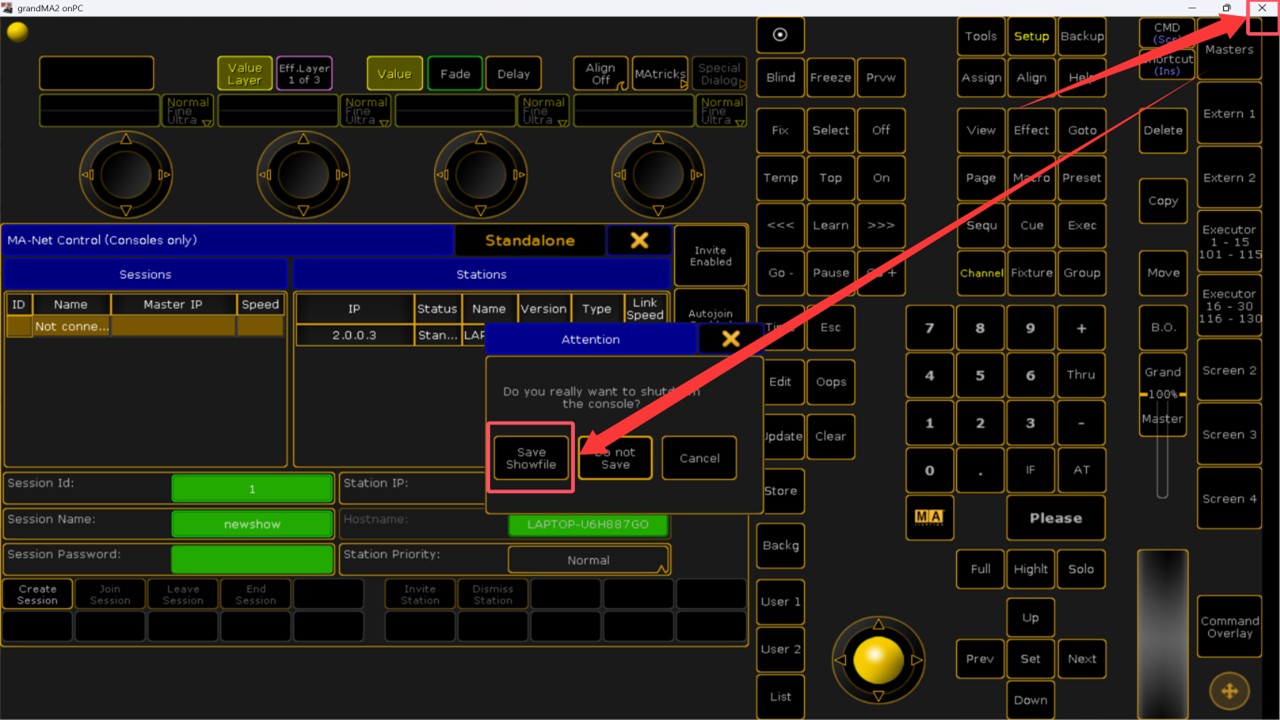Close the MA-Net Control window

pos(639,240)
